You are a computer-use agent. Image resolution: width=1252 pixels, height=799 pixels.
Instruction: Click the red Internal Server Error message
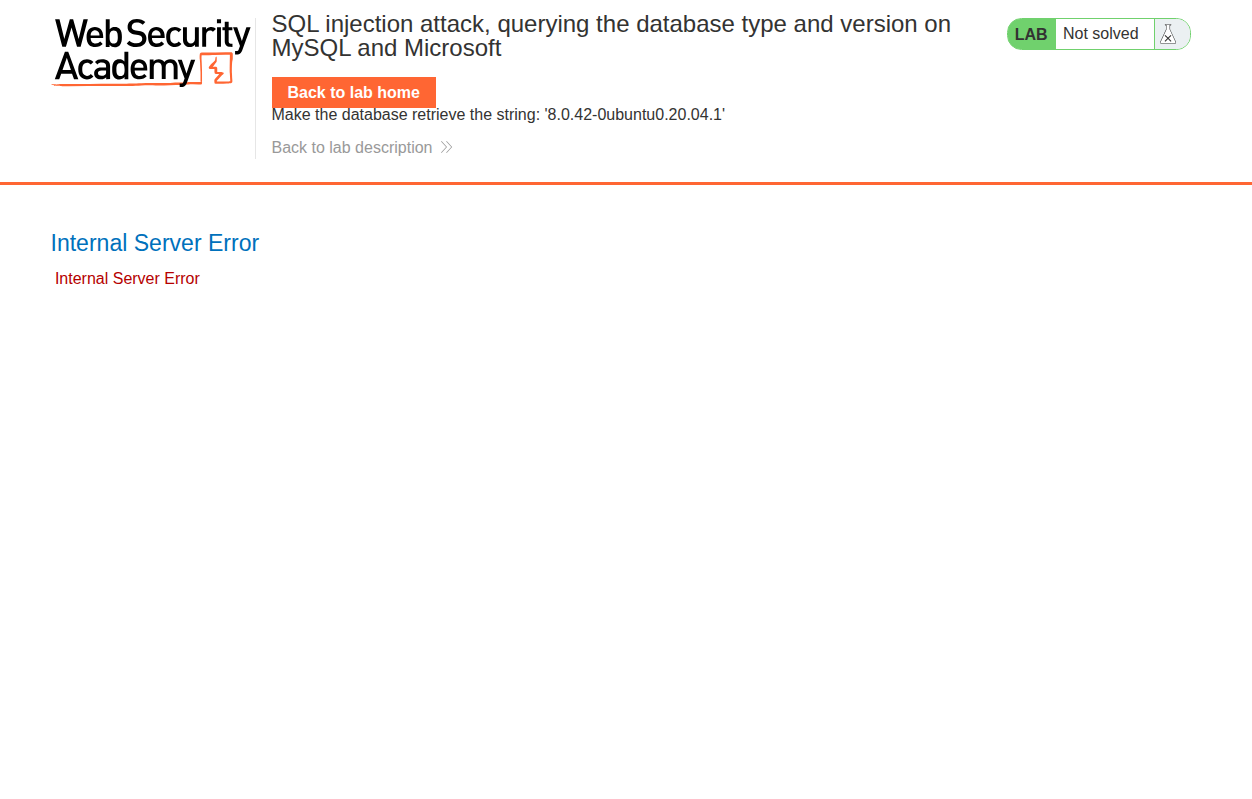coord(127,279)
